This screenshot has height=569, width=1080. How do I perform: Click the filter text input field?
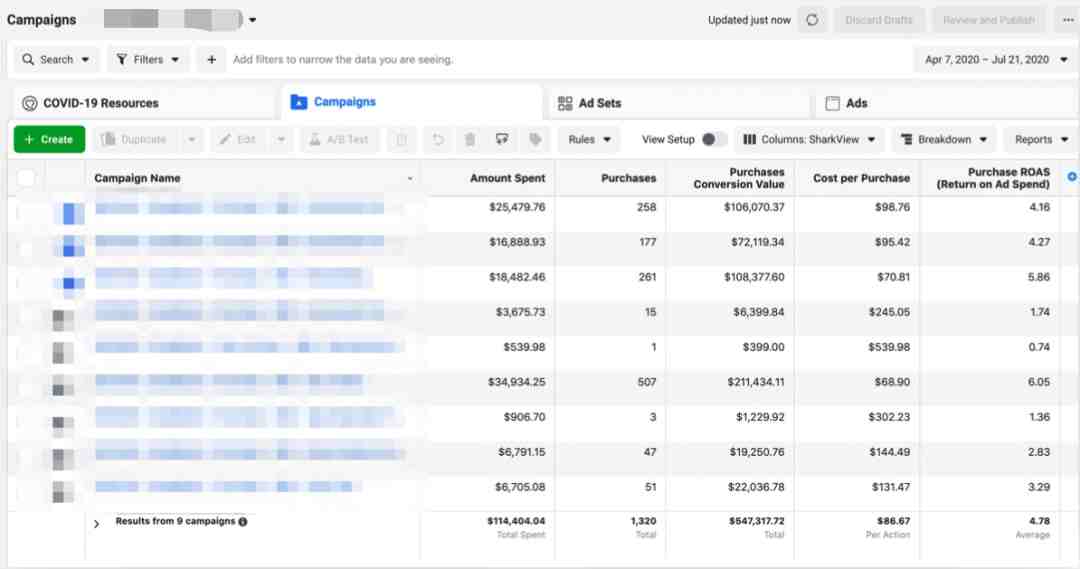pyautogui.click(x=568, y=60)
